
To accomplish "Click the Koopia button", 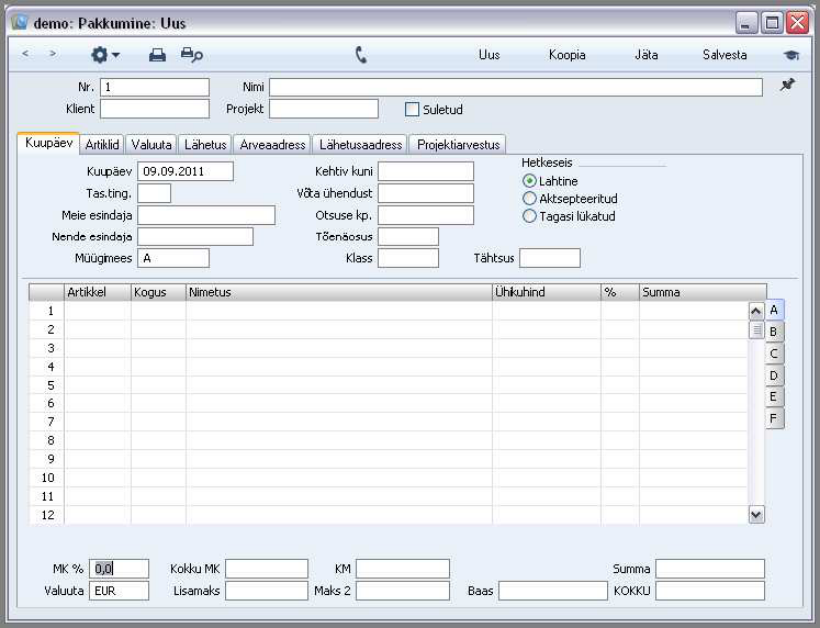I will [x=567, y=55].
